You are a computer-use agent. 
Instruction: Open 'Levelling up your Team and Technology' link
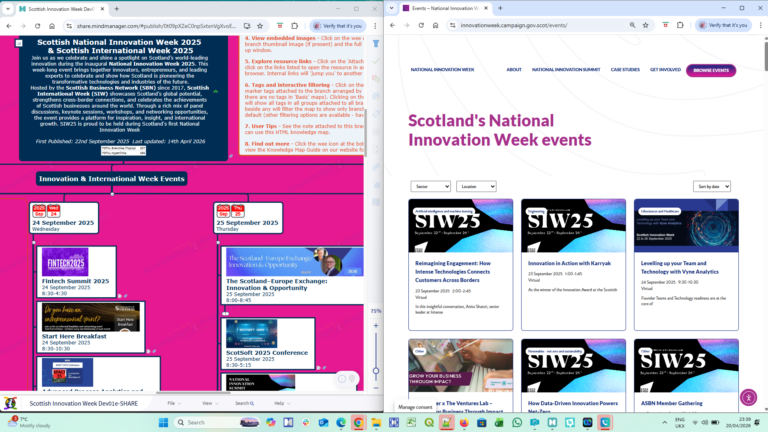679,267
